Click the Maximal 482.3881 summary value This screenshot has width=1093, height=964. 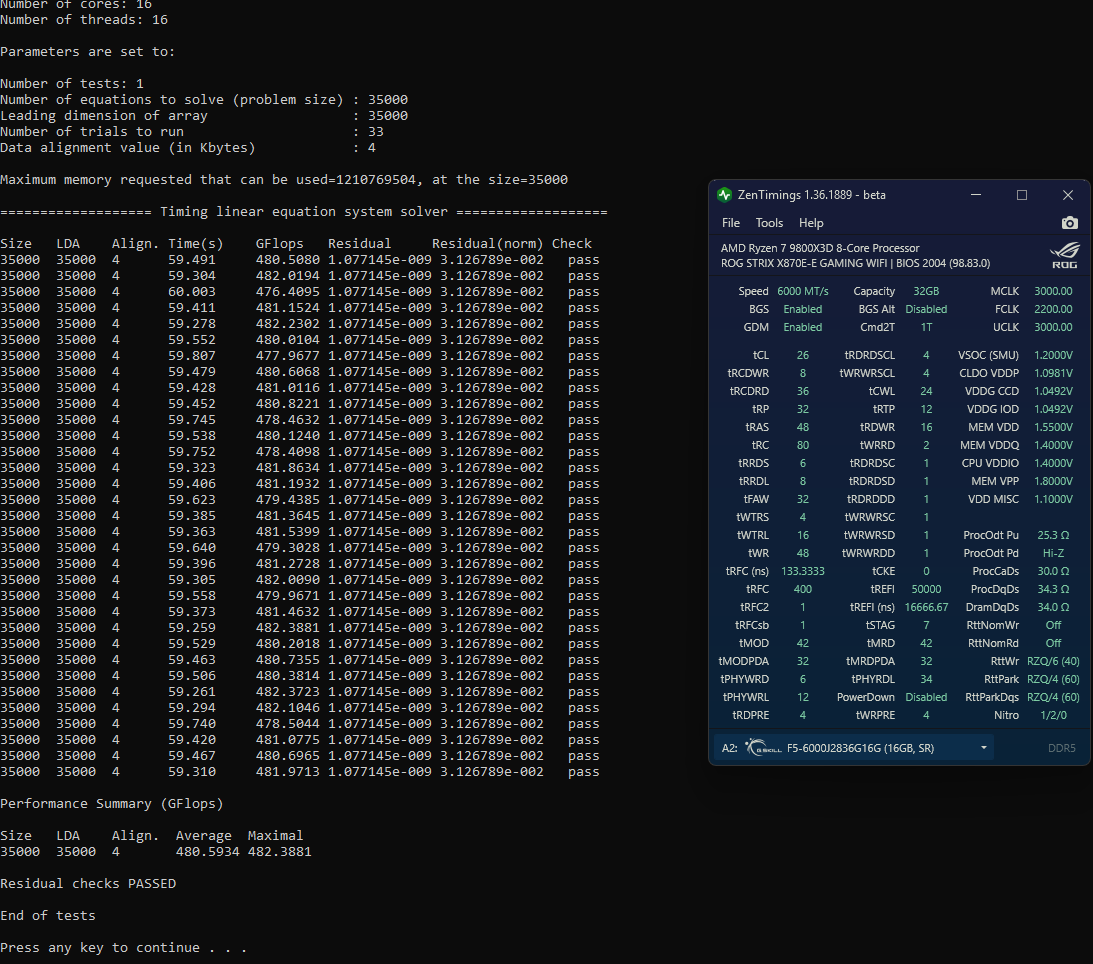279,852
